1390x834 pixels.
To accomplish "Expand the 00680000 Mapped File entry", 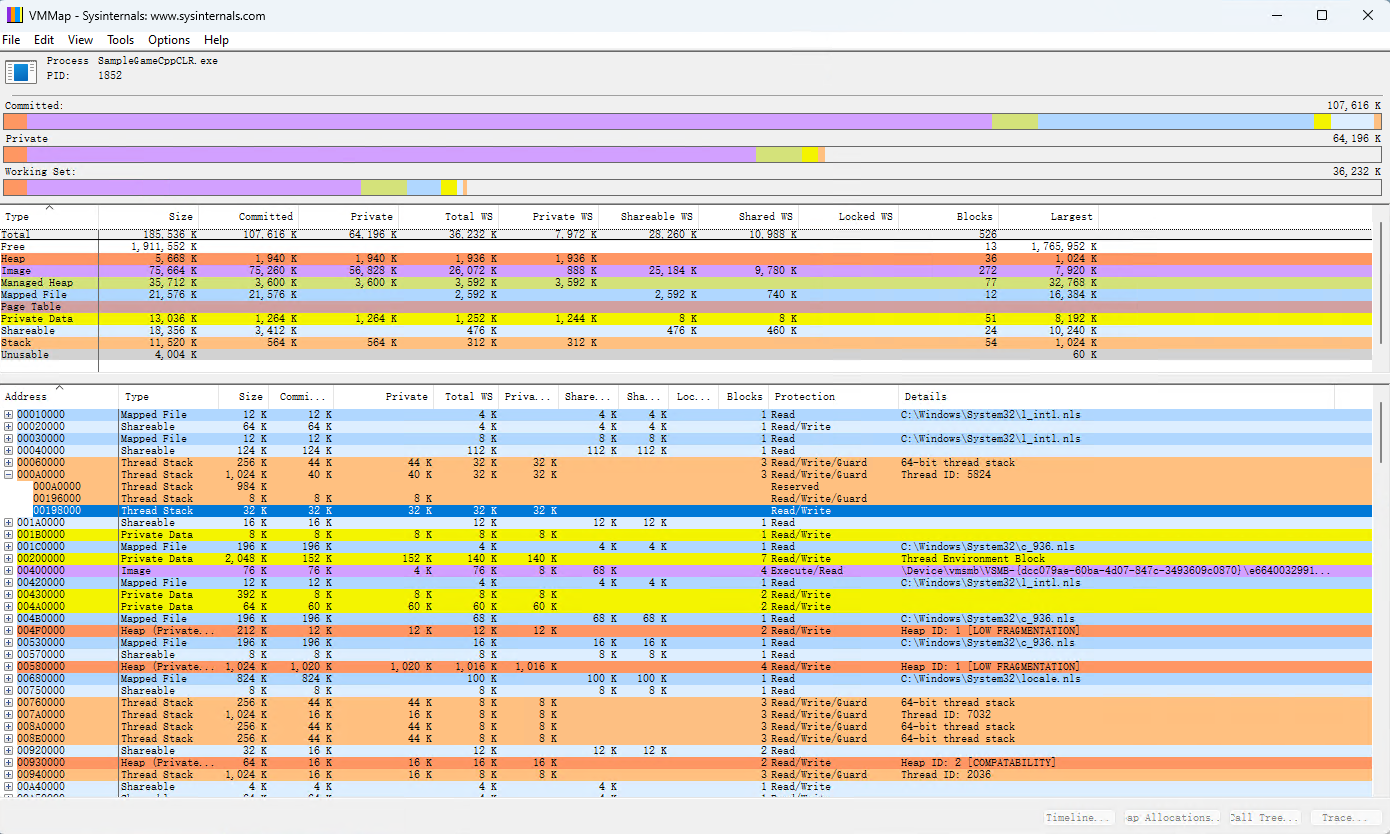I will pos(9,678).
